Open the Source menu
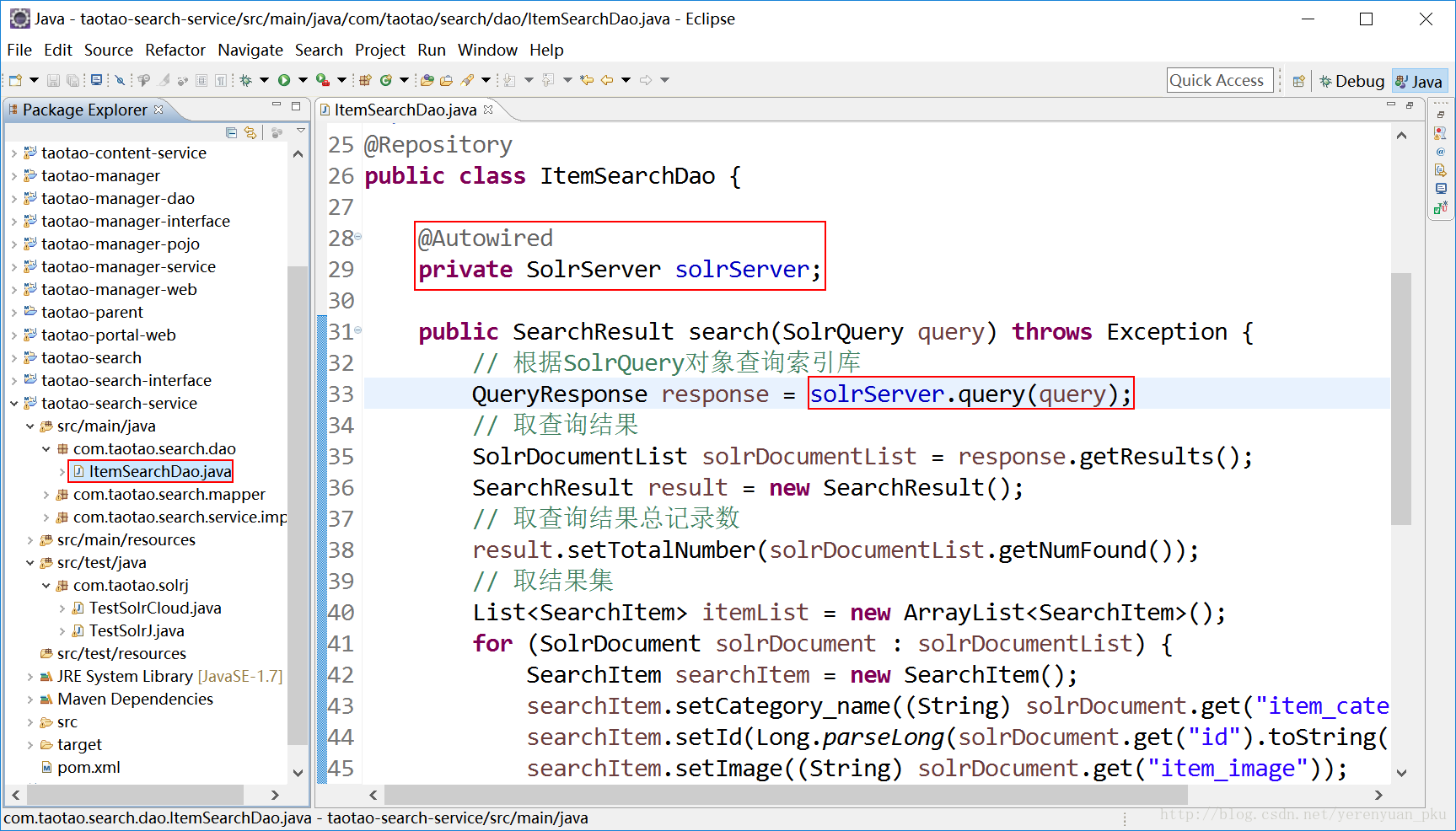Image resolution: width=1456 pixels, height=831 pixels. click(x=109, y=50)
